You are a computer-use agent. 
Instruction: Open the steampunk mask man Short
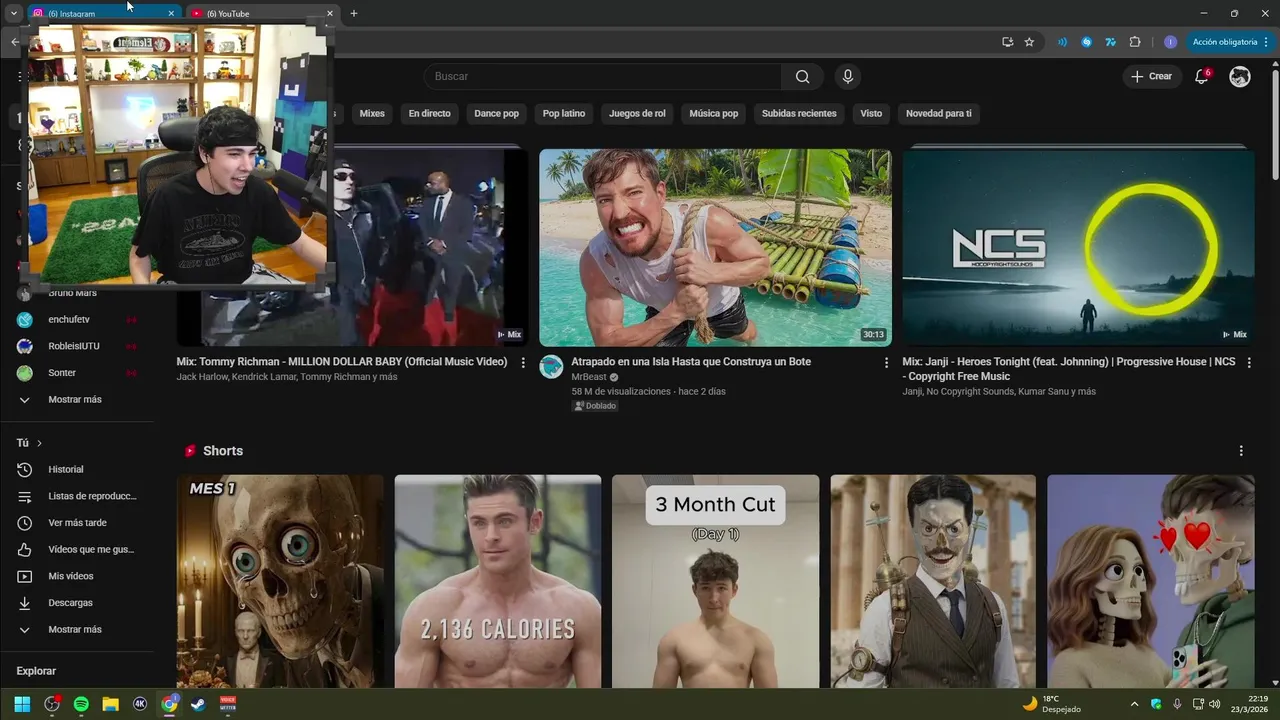(x=933, y=581)
